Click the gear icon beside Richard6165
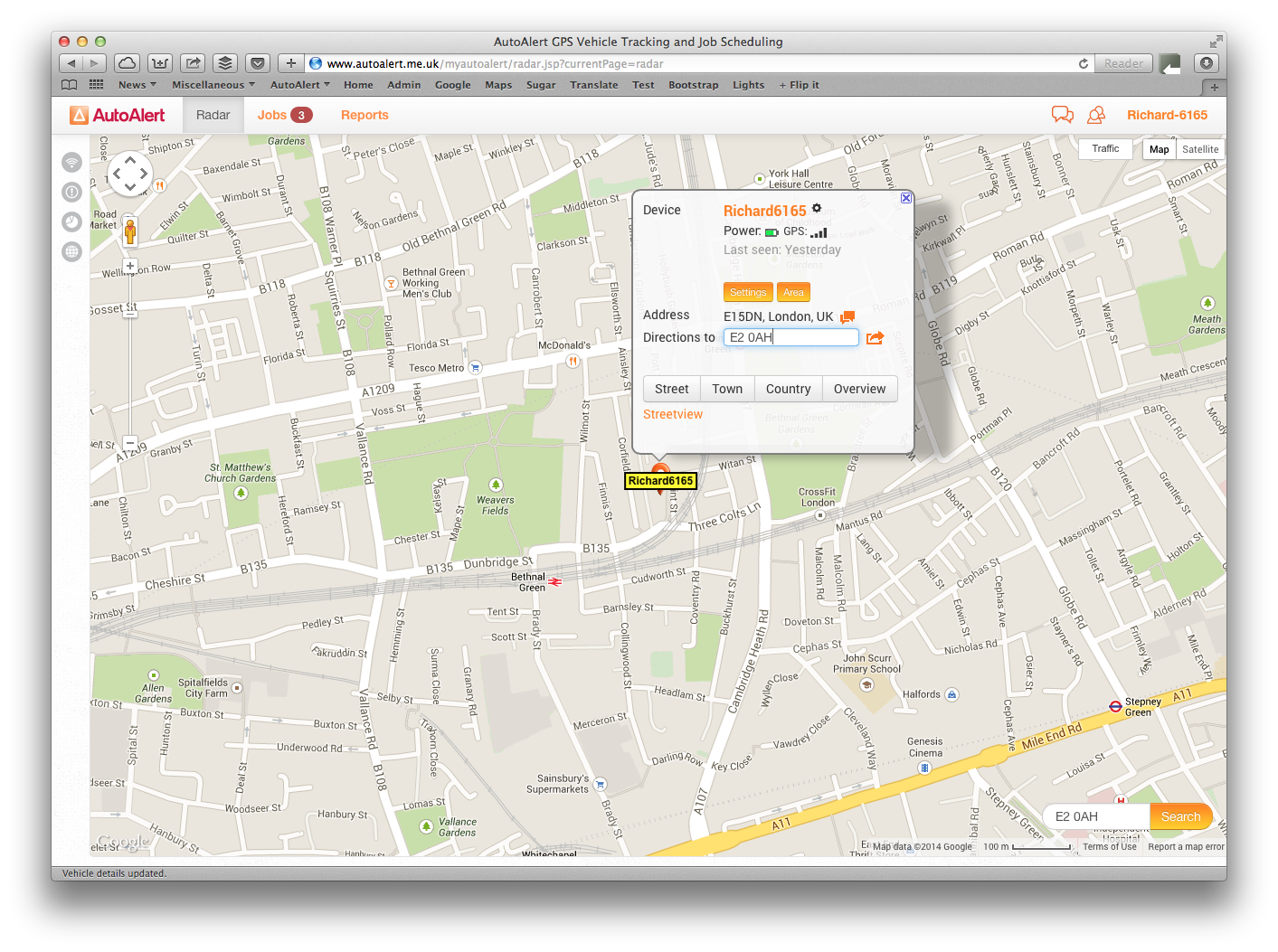1278x952 pixels. tap(817, 209)
